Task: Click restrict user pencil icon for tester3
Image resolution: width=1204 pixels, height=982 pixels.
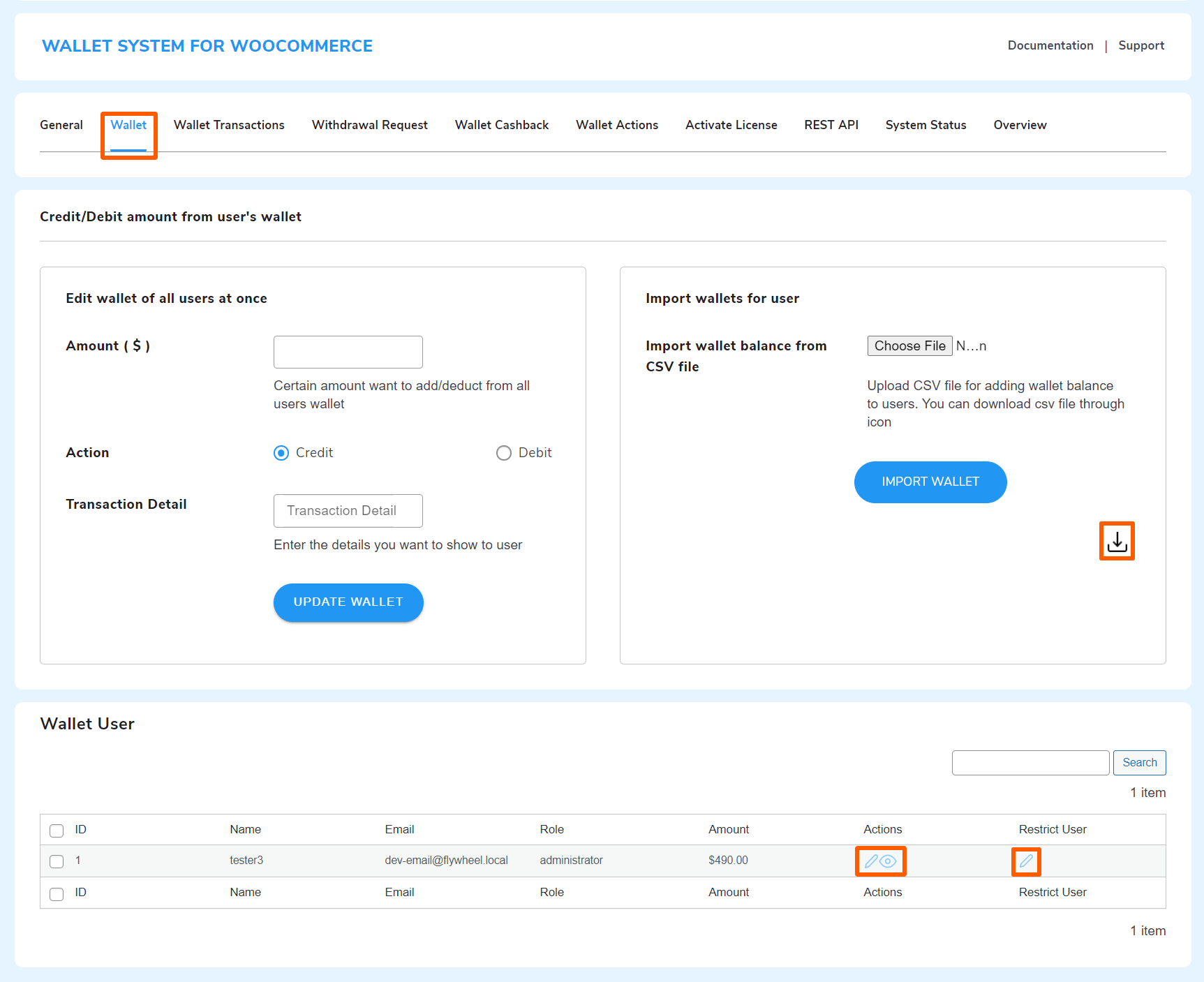Action: click(1026, 861)
